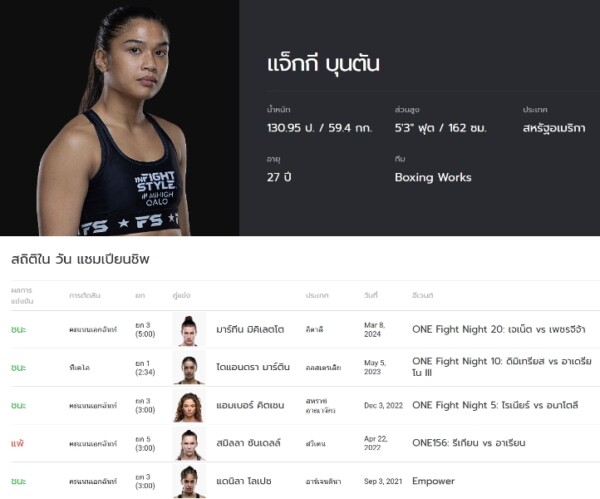Viewport: 600px width, 499px height.
Task: Click the คู่แข่ง column header
Action: (x=181, y=295)
